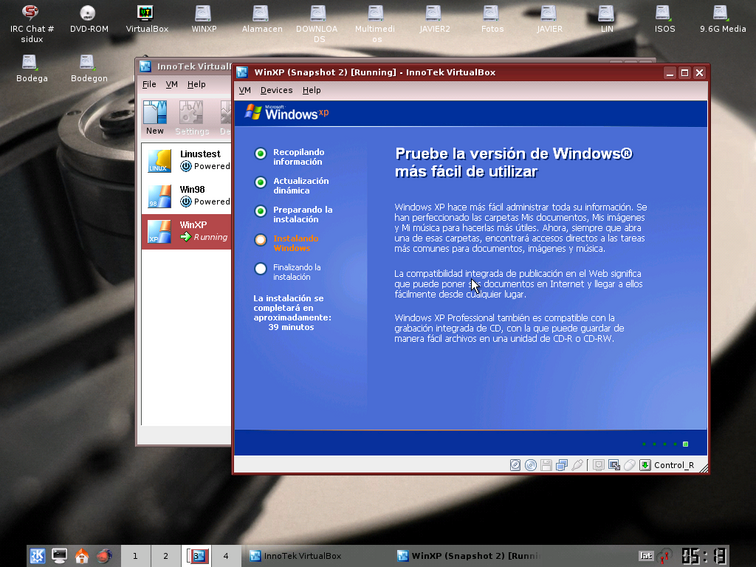
Task: Open the JAVIER2 drive icon
Action: [434, 18]
